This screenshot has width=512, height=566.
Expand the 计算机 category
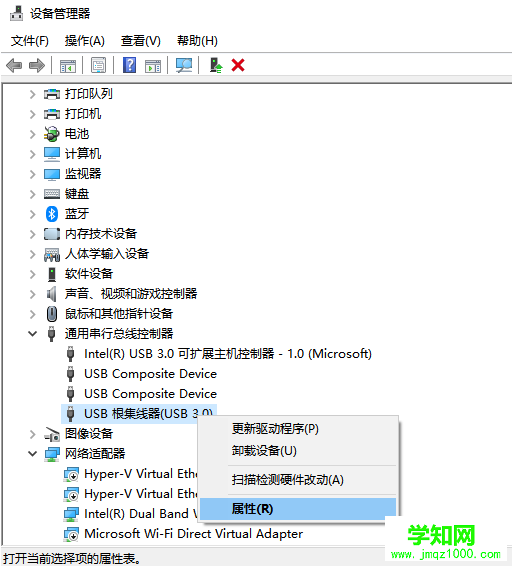(x=32, y=154)
